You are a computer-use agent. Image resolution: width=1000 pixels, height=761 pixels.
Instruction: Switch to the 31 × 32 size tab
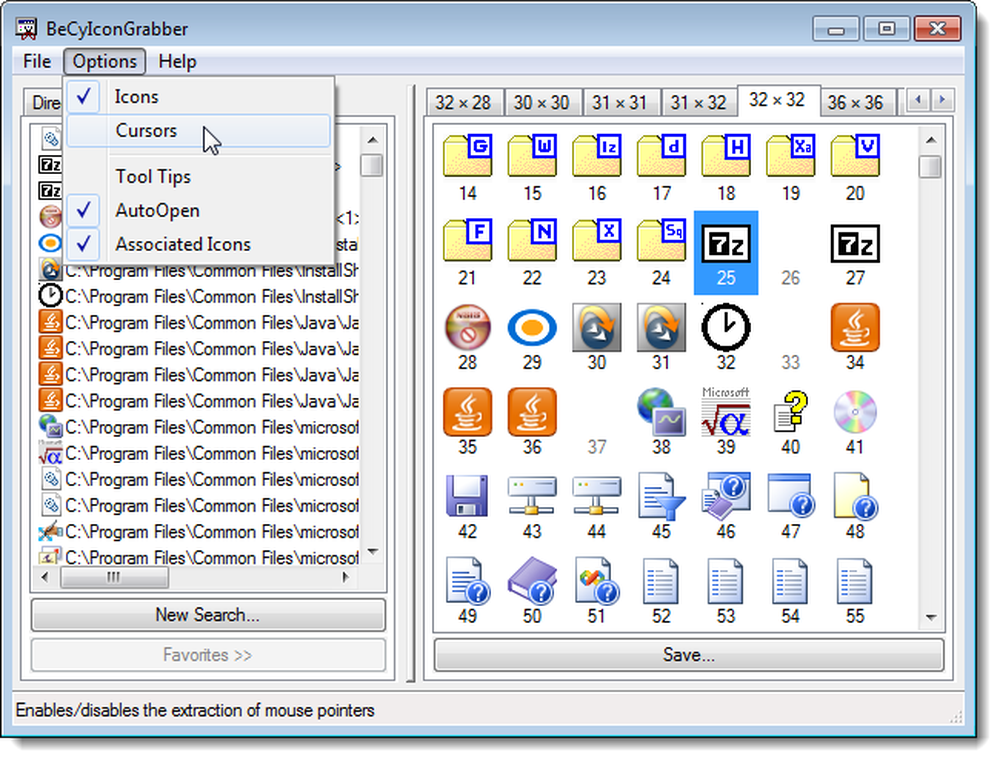(x=698, y=103)
